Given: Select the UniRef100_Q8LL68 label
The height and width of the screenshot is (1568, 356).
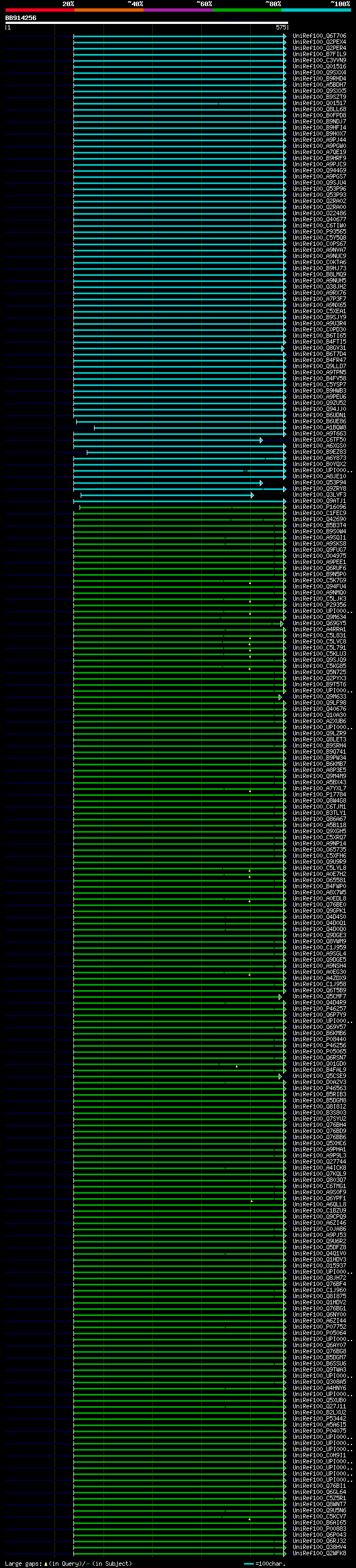Looking at the screenshot, I should coord(319,110).
